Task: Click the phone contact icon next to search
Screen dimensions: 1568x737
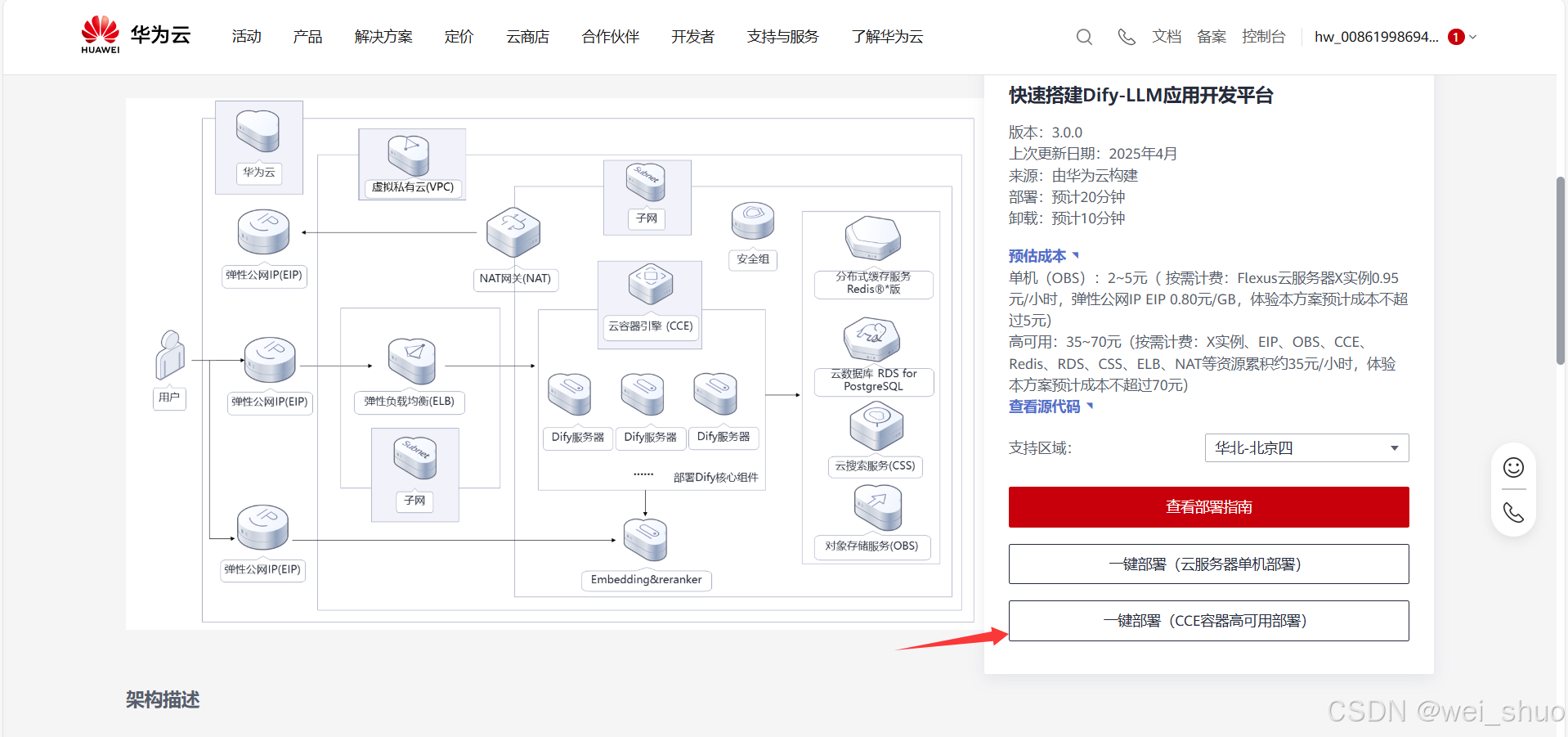Action: (1127, 37)
